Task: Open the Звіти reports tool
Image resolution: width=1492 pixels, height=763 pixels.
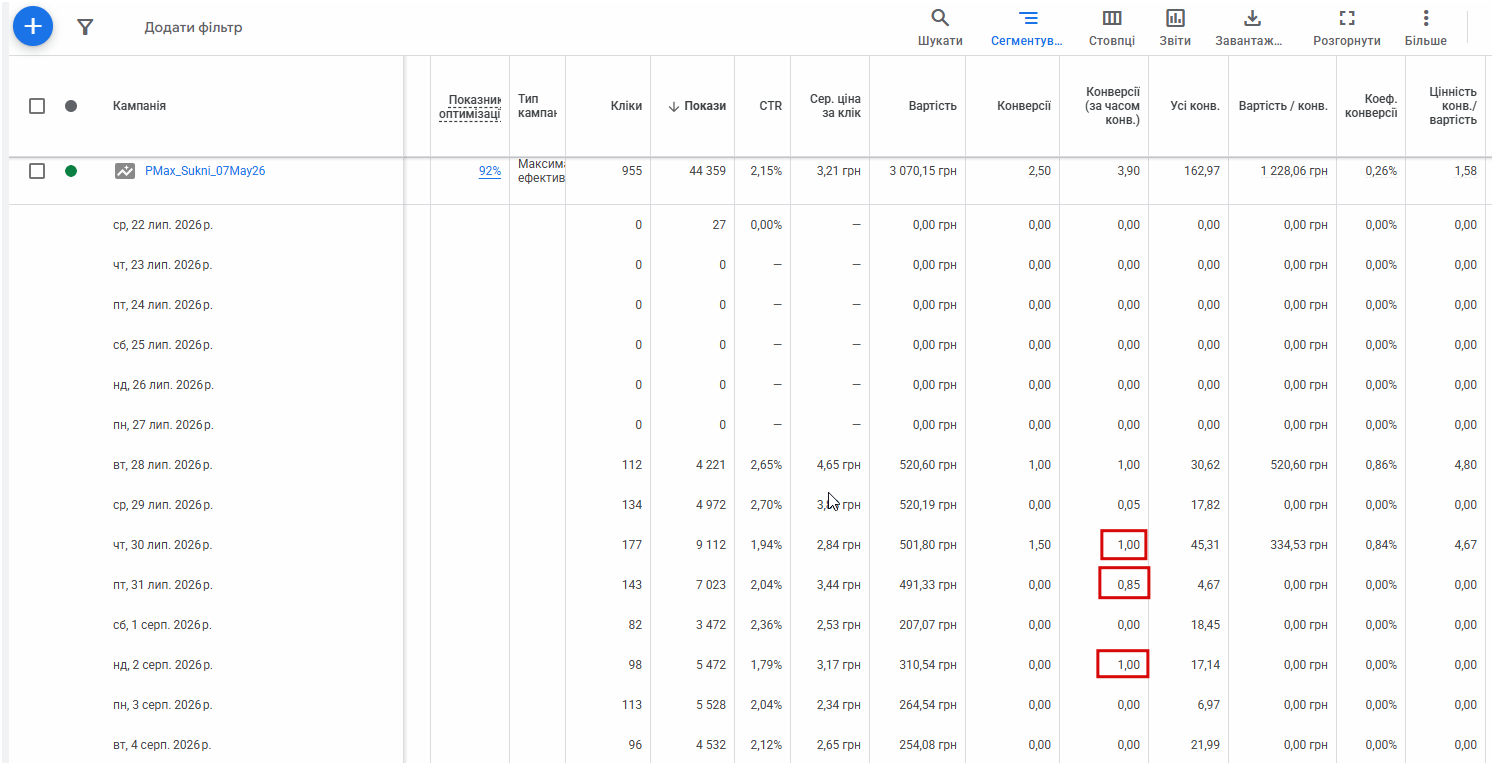Action: tap(1175, 28)
